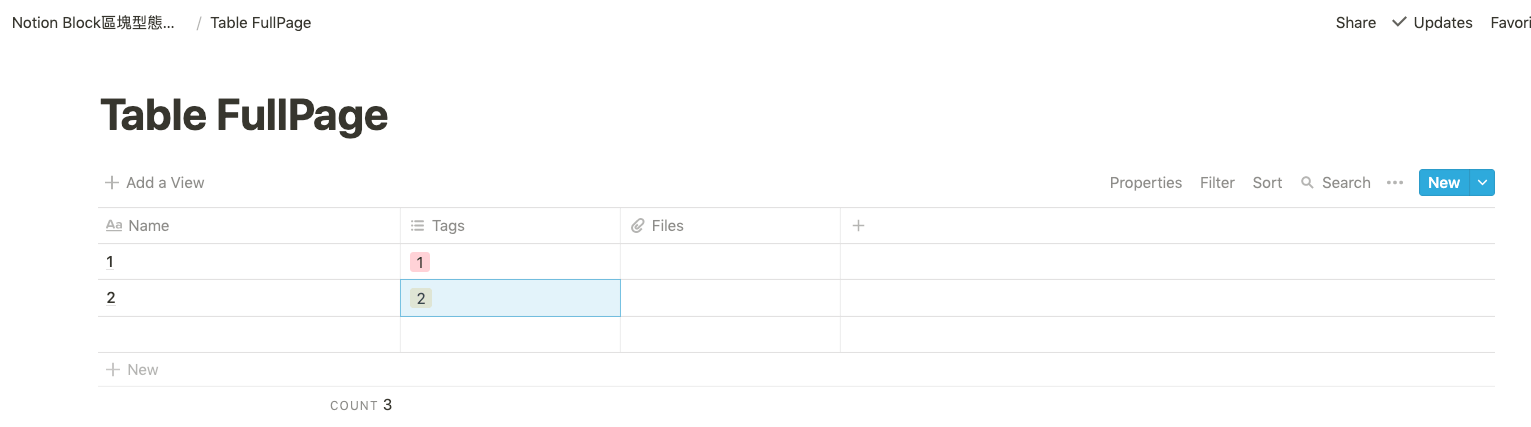Click the Updates checkmark icon

point(1400,22)
